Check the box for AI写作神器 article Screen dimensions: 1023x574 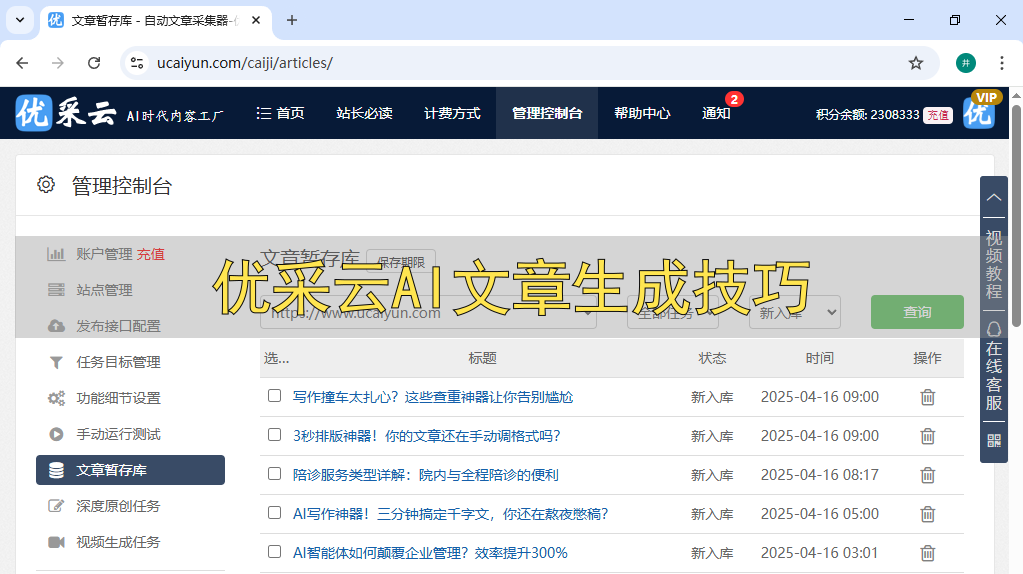tap(275, 513)
